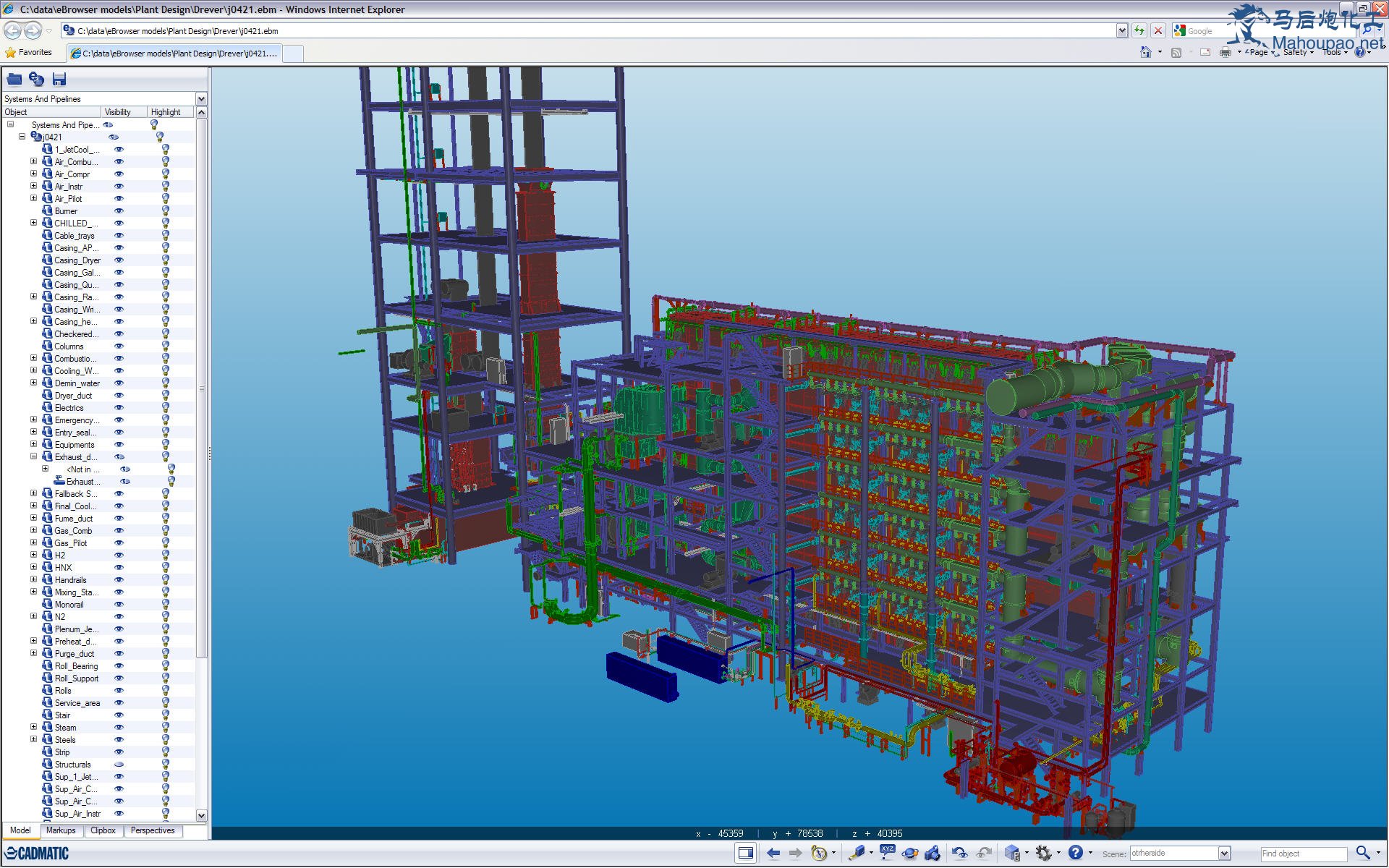This screenshot has height=868, width=1389.
Task: Click the Stop red X icon
Action: pos(1158,30)
